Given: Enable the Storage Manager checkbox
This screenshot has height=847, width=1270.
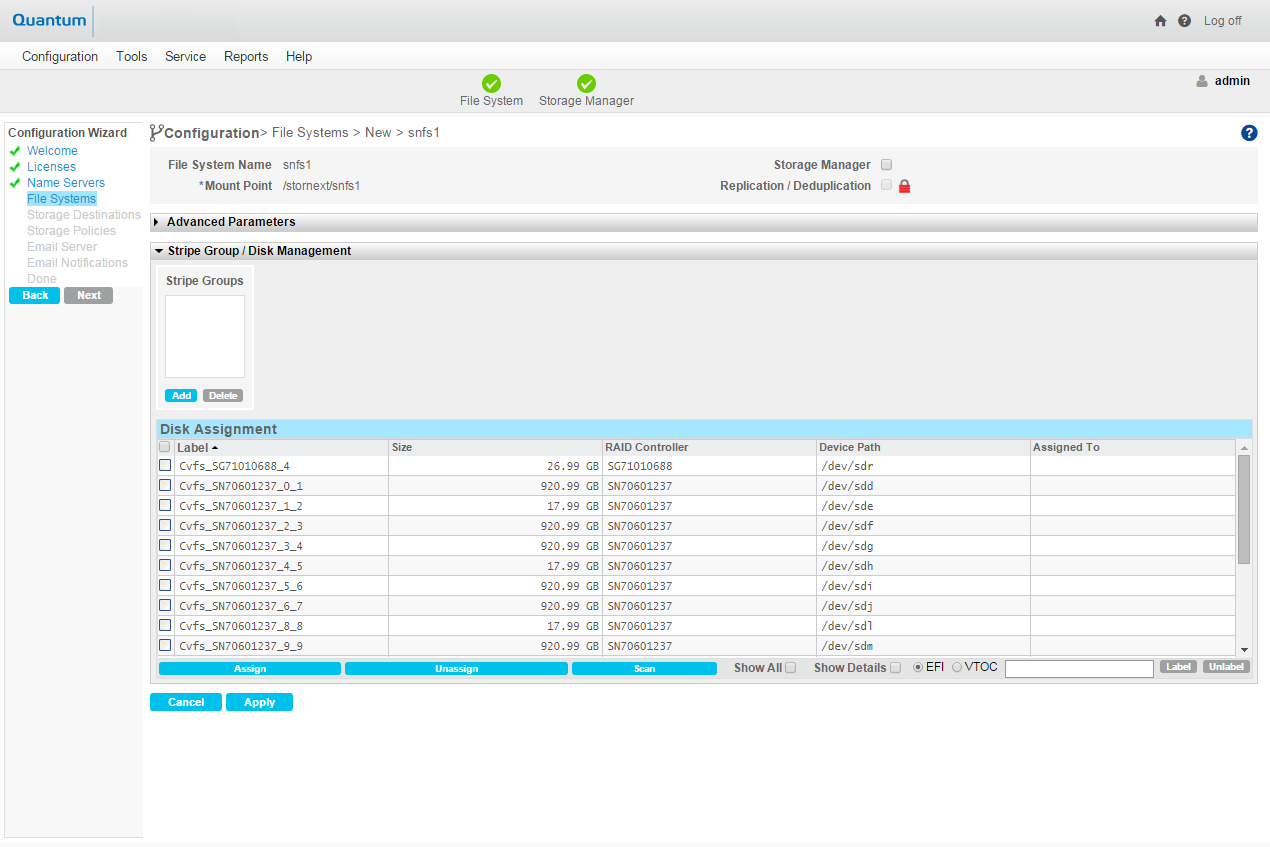Looking at the screenshot, I should tap(886, 165).
